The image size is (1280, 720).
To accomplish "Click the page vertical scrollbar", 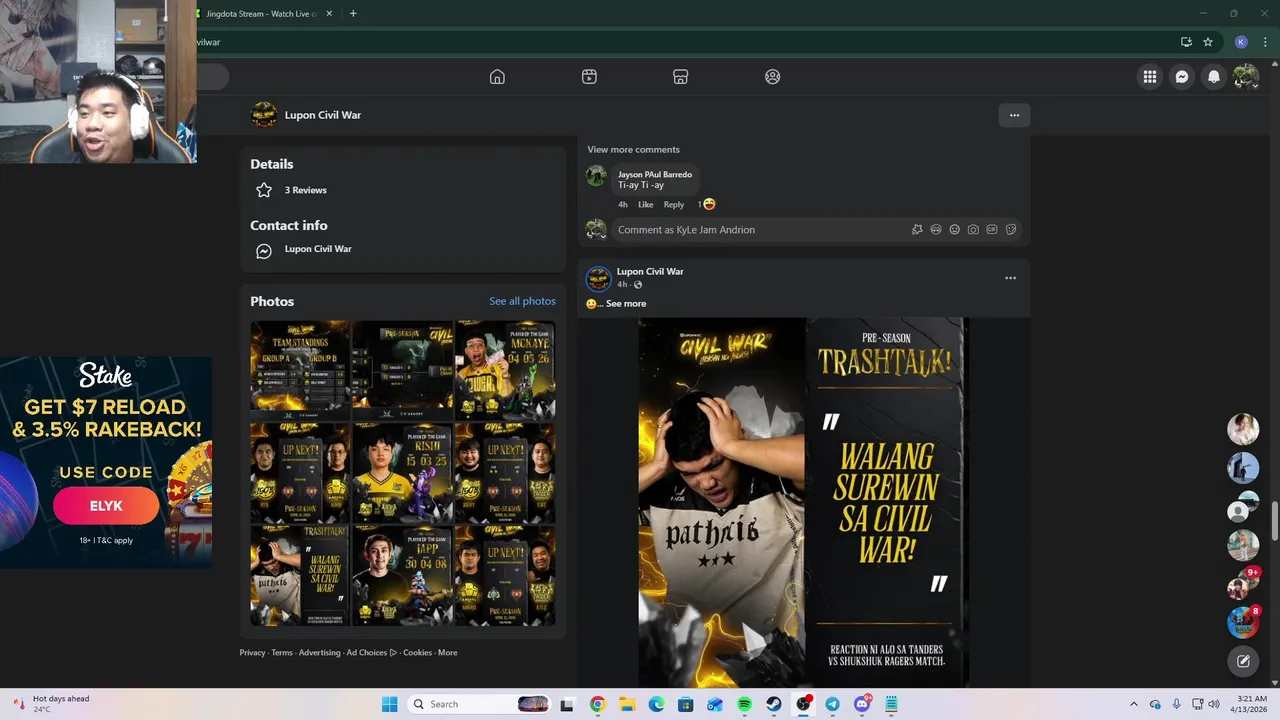I will pyautogui.click(x=1274, y=522).
